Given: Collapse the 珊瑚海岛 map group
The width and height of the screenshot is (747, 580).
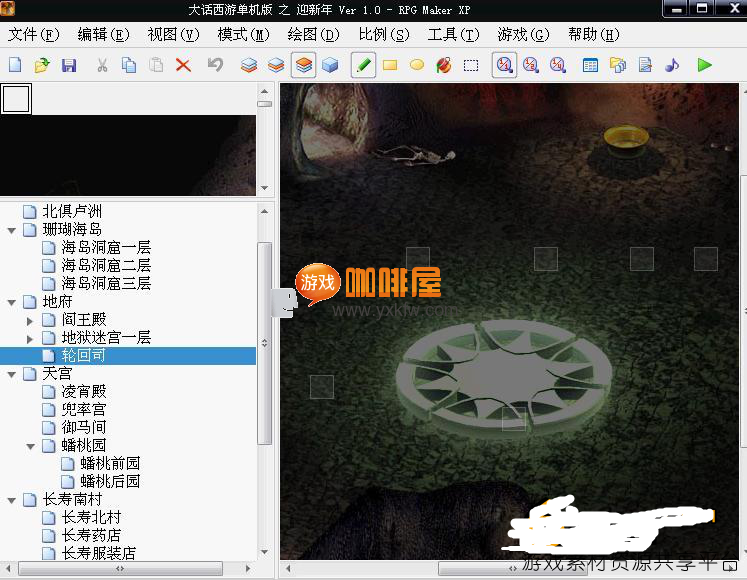Looking at the screenshot, I should tap(11, 230).
